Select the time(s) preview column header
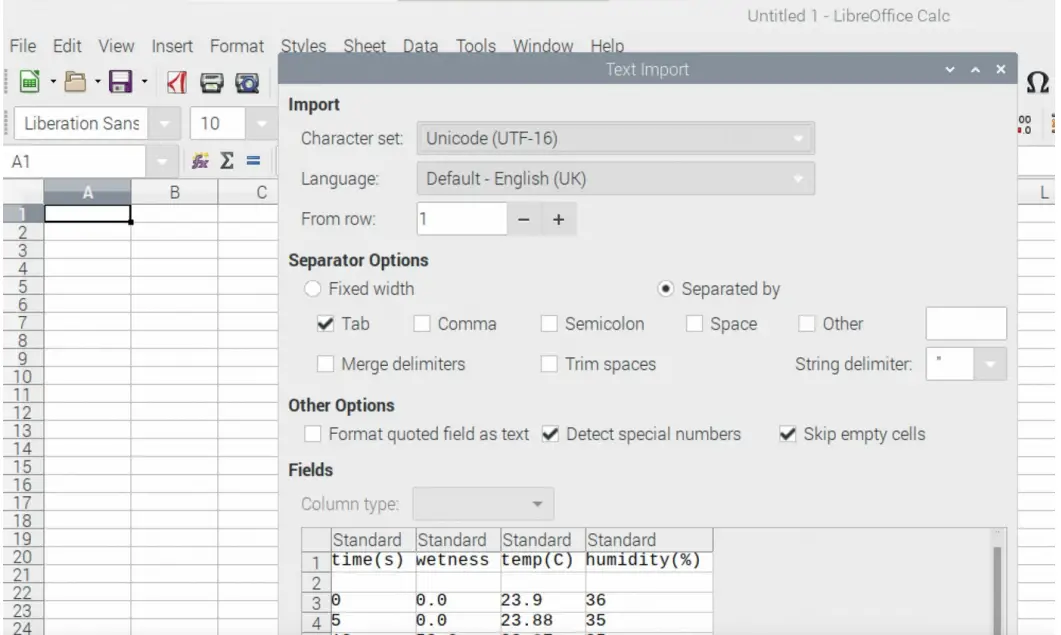 tap(373, 540)
